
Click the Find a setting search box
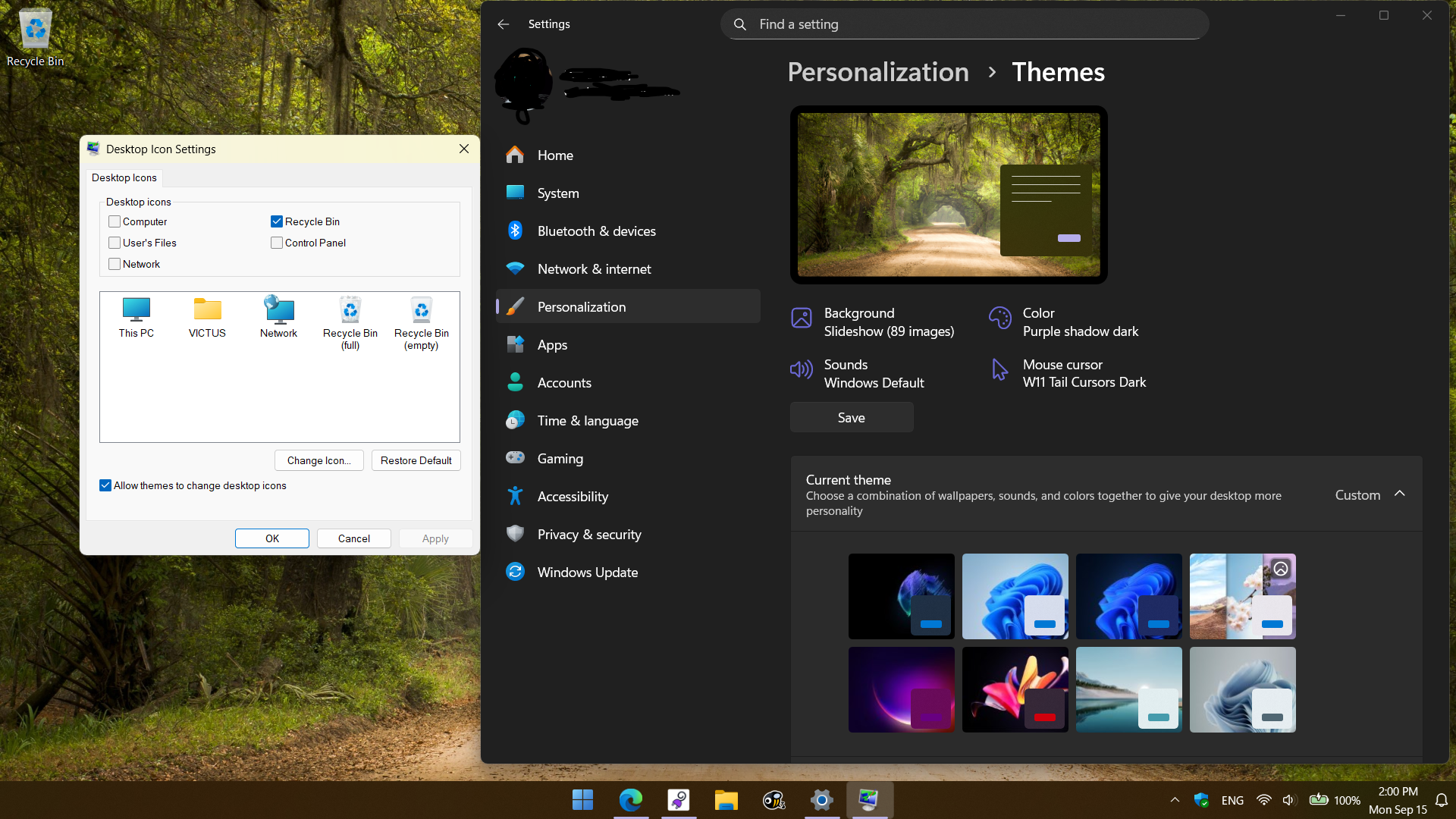[965, 24]
